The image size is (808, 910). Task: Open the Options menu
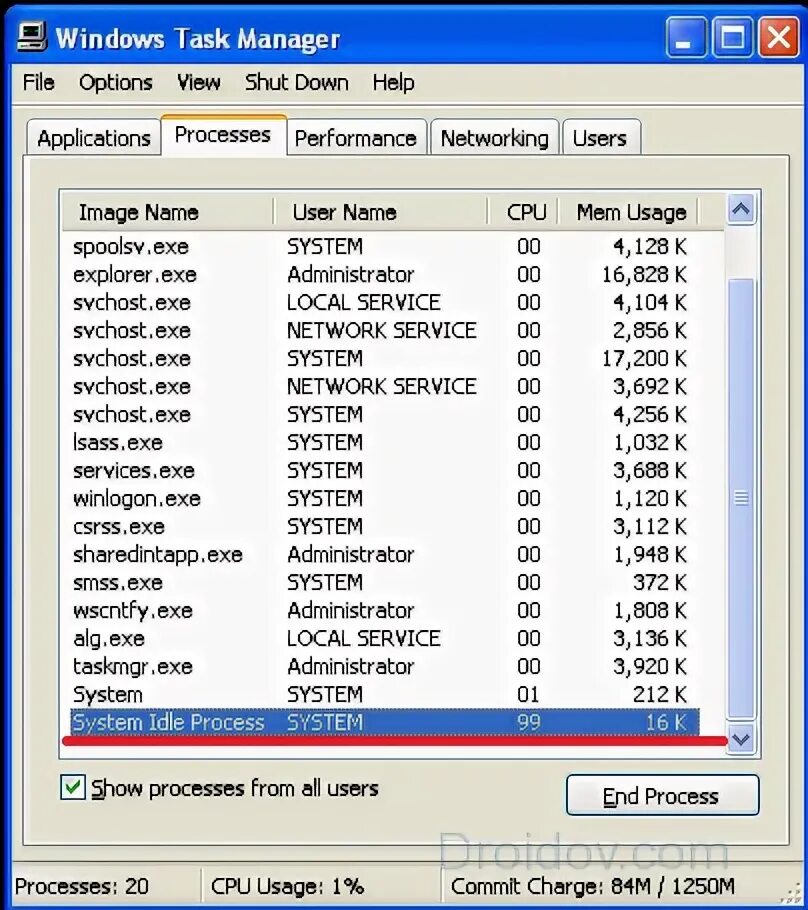pos(116,82)
